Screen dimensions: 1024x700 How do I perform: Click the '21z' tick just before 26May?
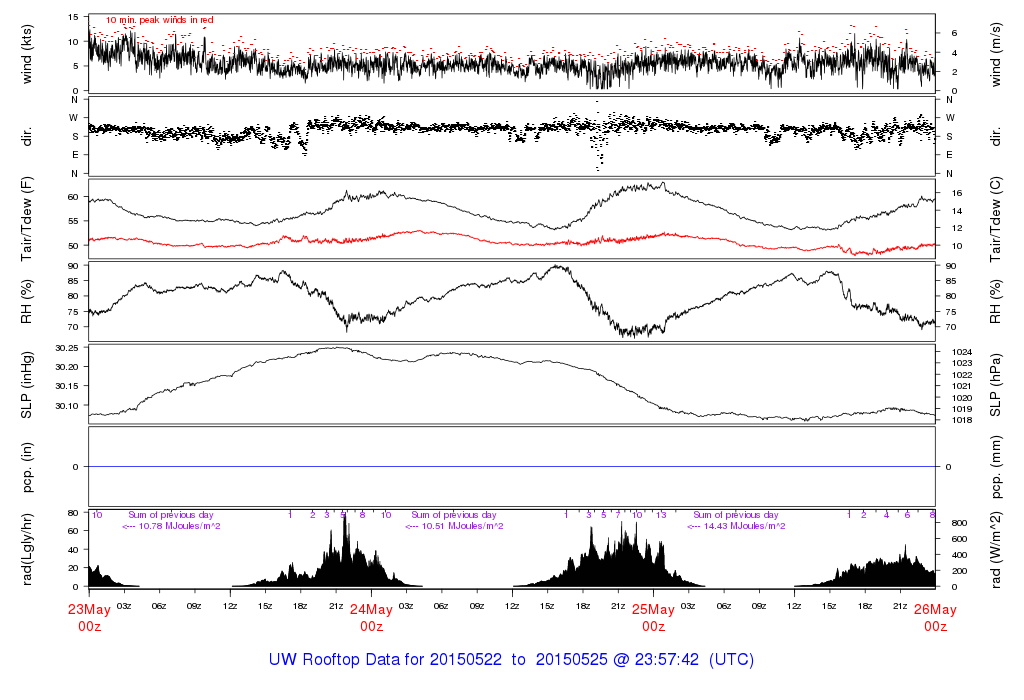[900, 606]
